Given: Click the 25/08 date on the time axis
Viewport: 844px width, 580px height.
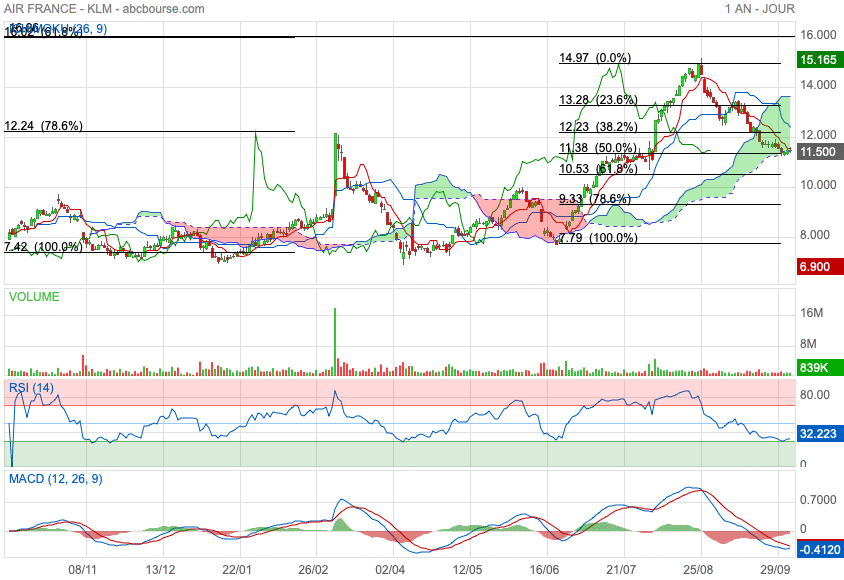Looking at the screenshot, I should [x=699, y=568].
